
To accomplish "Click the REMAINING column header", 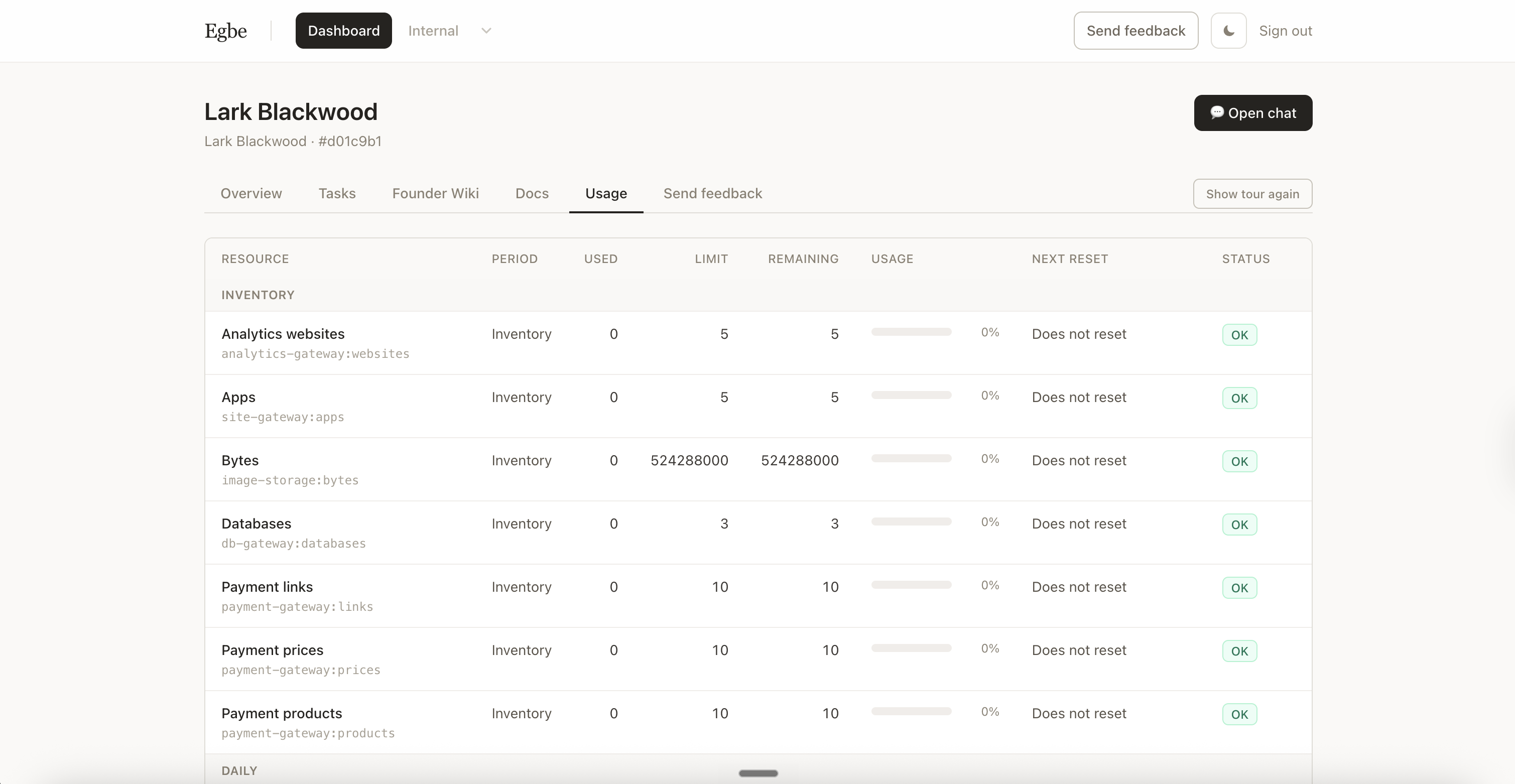I will tap(803, 259).
